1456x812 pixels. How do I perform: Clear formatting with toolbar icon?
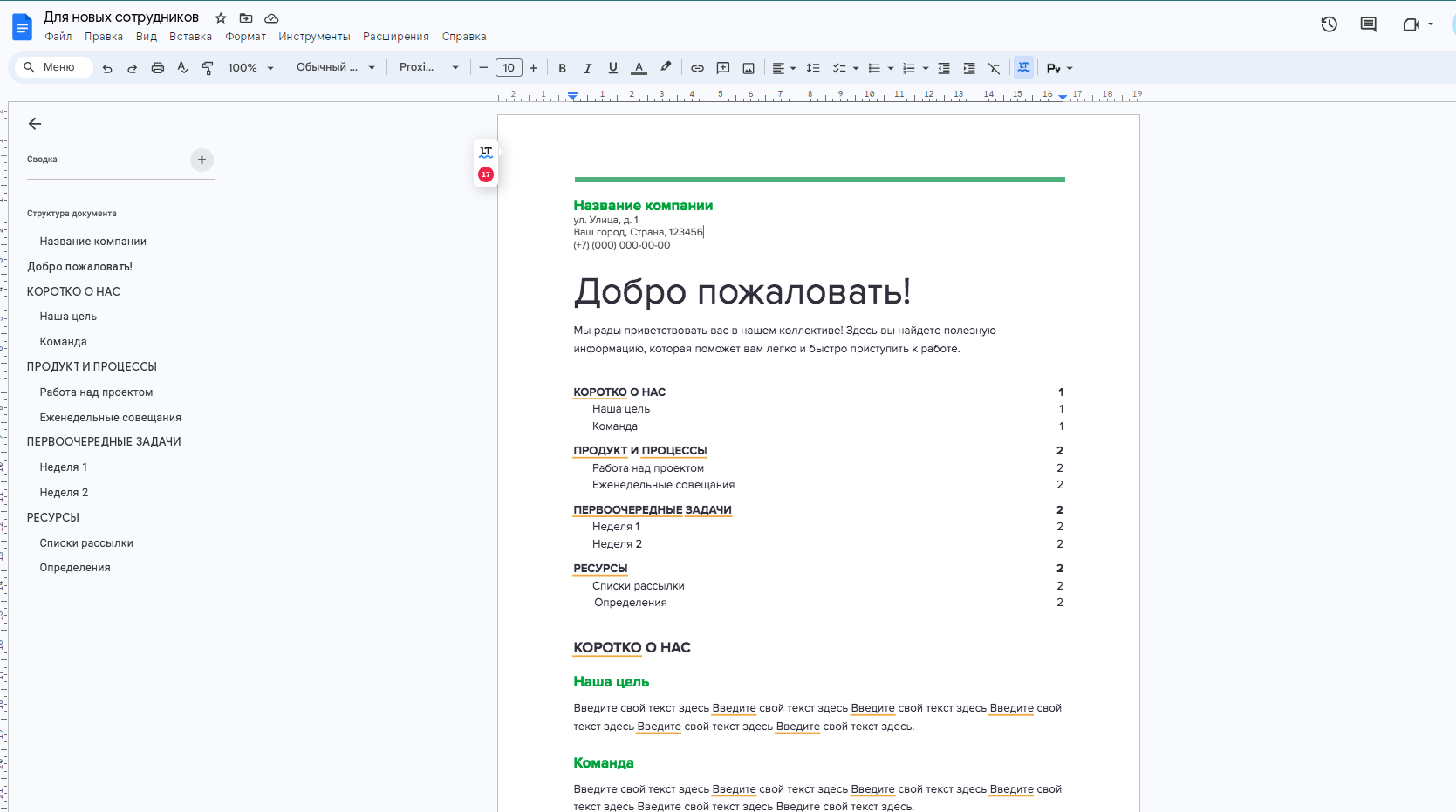995,68
